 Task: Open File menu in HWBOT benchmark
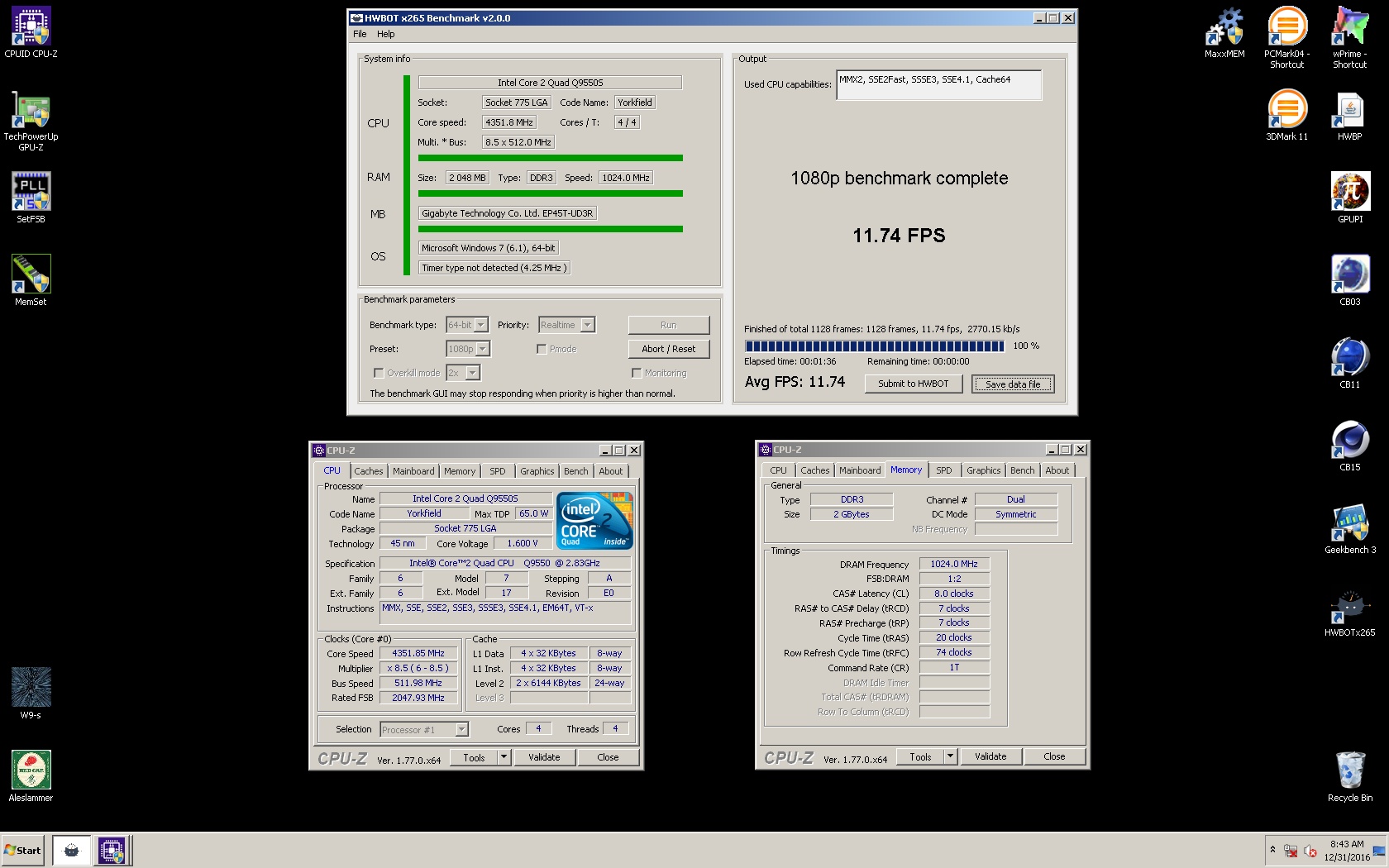360,34
